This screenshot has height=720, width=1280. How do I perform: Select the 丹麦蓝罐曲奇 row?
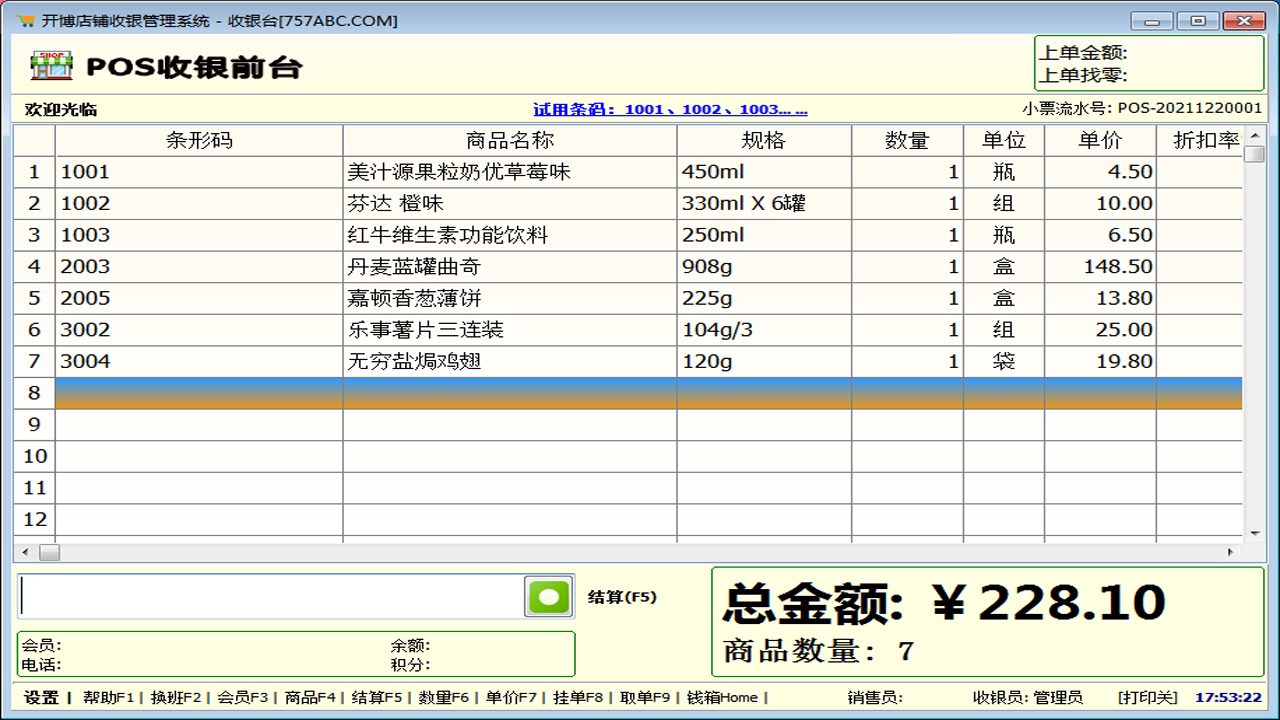pos(500,266)
